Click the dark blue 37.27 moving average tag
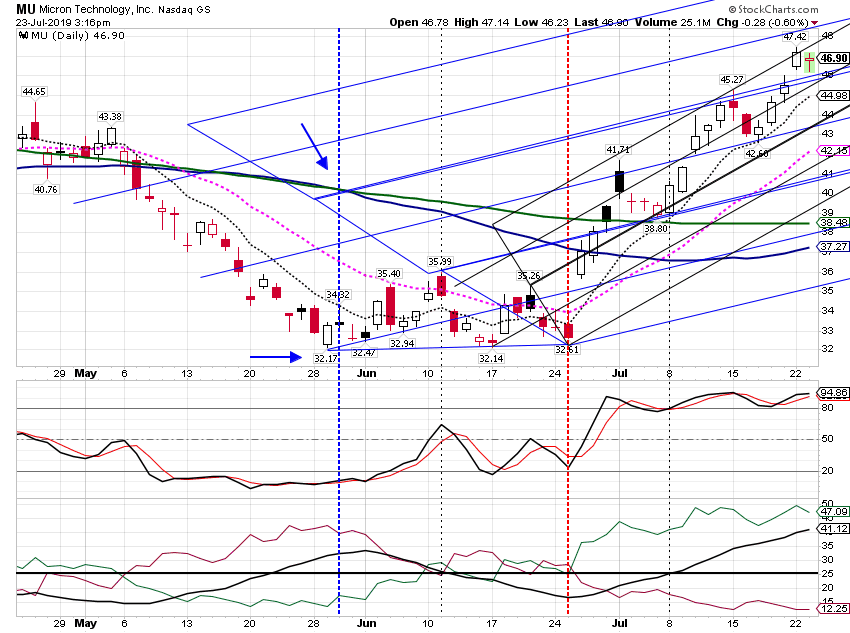 (x=834, y=247)
